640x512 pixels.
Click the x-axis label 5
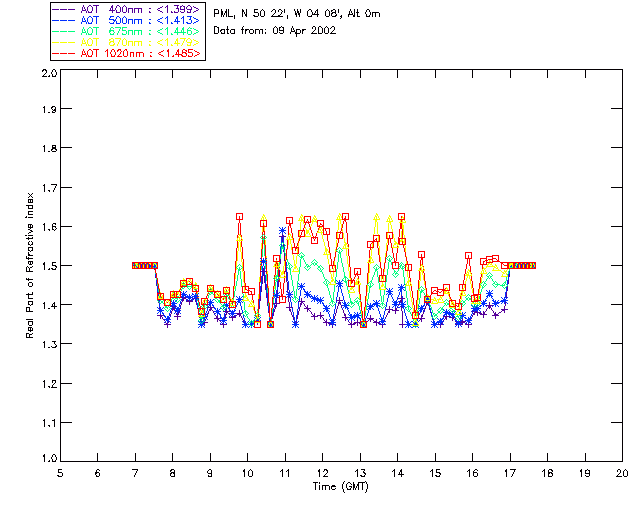pos(60,473)
